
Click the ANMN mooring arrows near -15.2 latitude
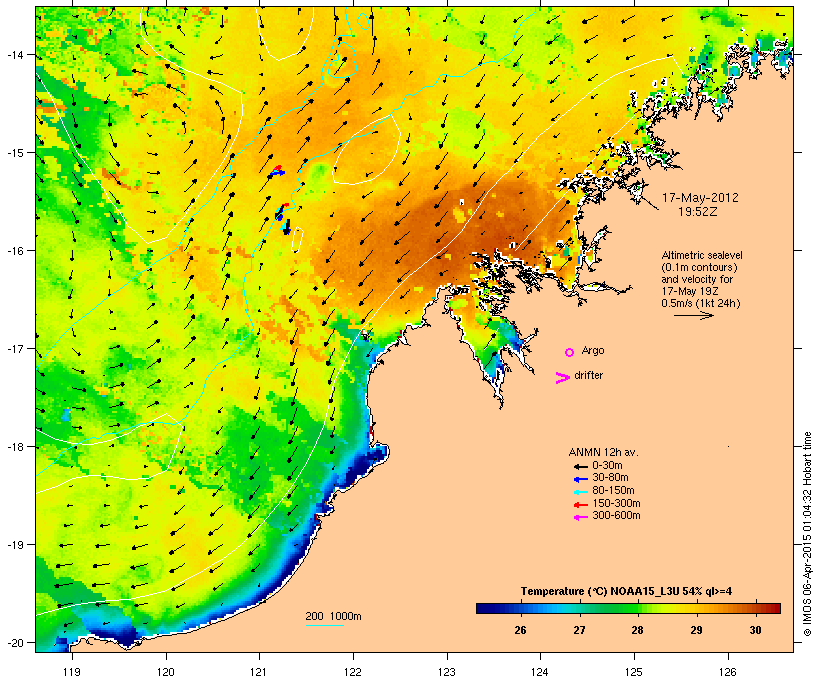[277, 171]
